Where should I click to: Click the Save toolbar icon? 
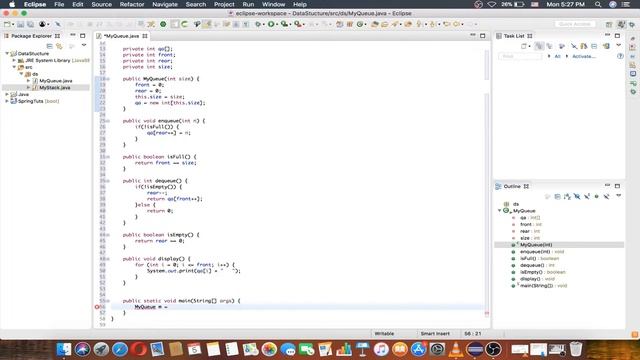[20, 24]
